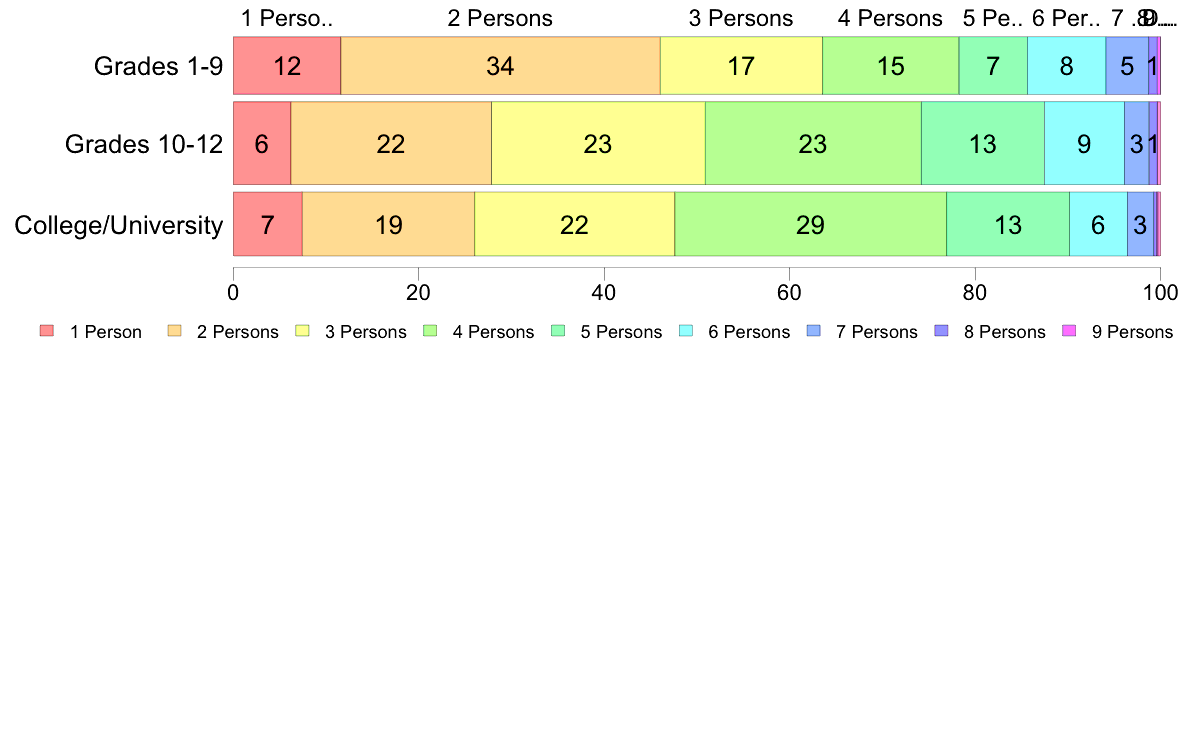The image size is (1188, 736).
Task: Click the 2 Persons orange legend swatch
Action: [x=174, y=330]
